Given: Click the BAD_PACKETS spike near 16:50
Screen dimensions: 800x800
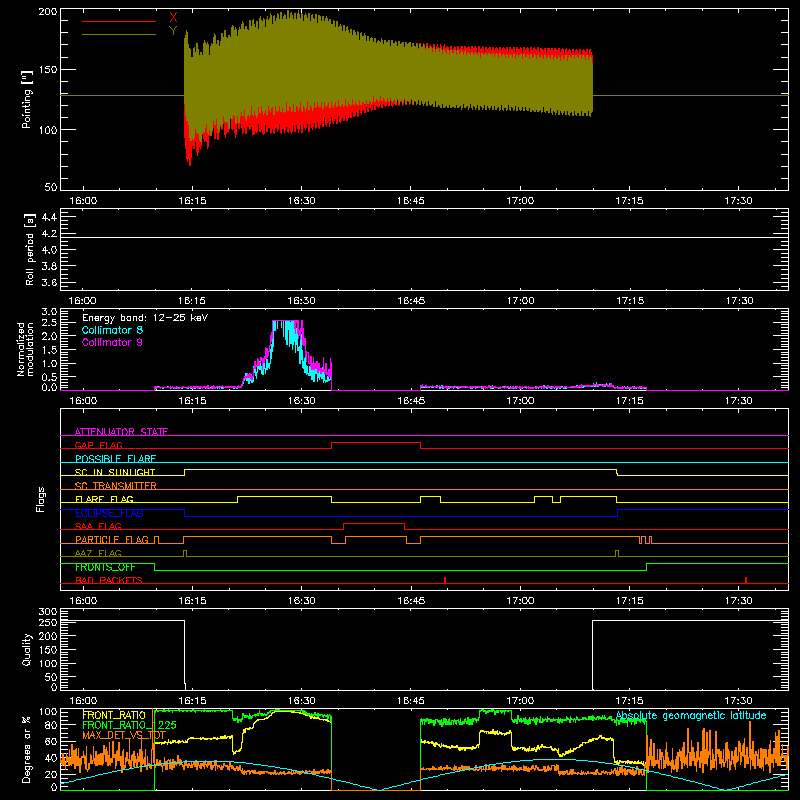Looking at the screenshot, I should (445, 580).
